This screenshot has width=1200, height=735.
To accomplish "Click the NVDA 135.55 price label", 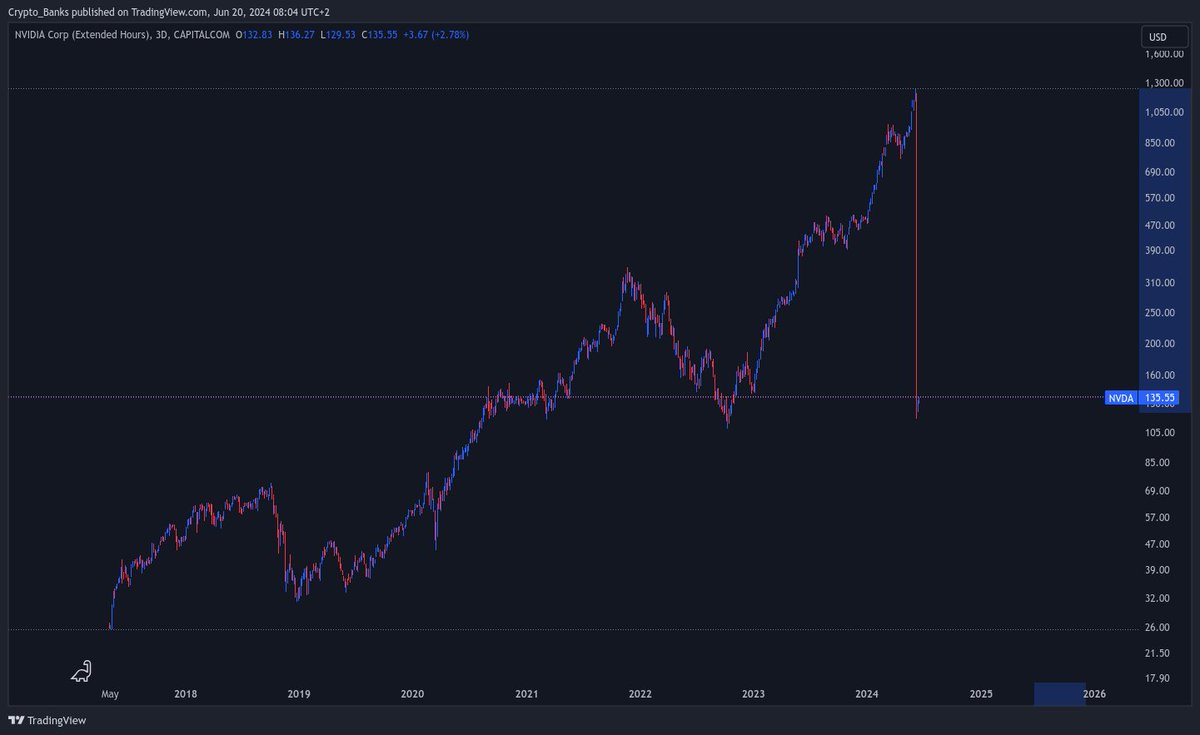I will pyautogui.click(x=1143, y=398).
